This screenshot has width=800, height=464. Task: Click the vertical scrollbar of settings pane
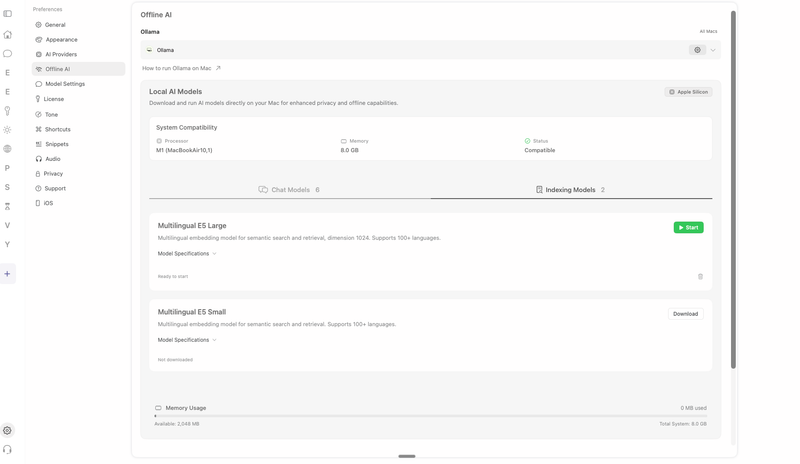point(733,190)
